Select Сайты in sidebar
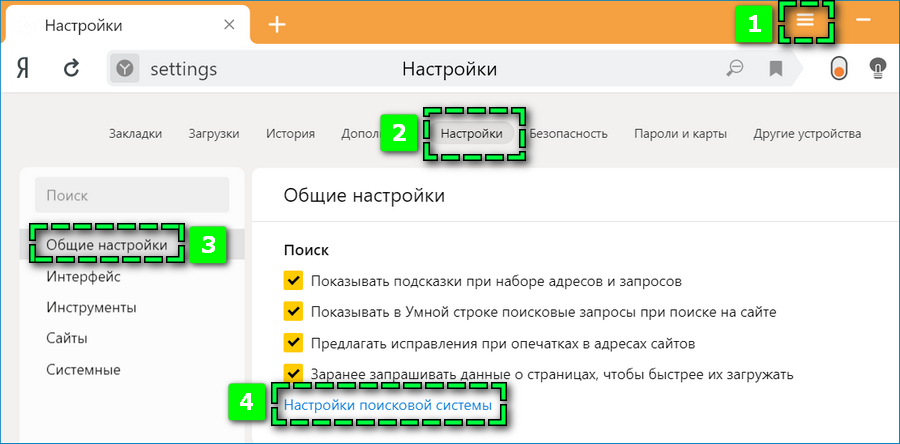 [67, 338]
